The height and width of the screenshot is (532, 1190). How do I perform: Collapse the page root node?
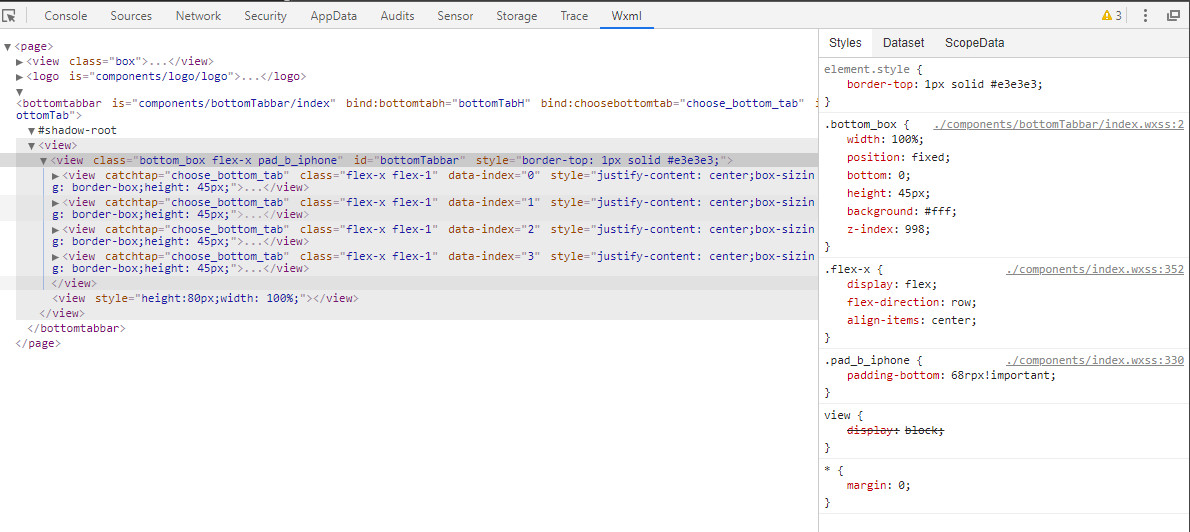[8, 47]
